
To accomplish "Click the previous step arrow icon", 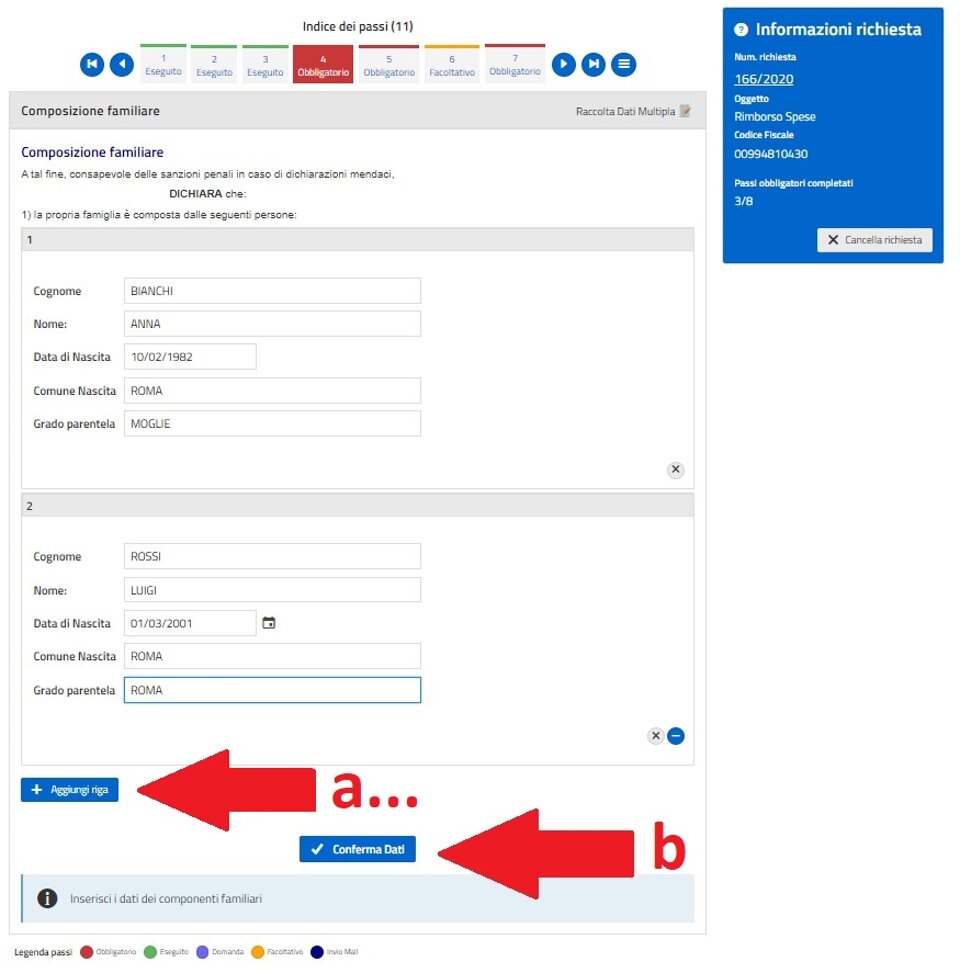I will (121, 65).
